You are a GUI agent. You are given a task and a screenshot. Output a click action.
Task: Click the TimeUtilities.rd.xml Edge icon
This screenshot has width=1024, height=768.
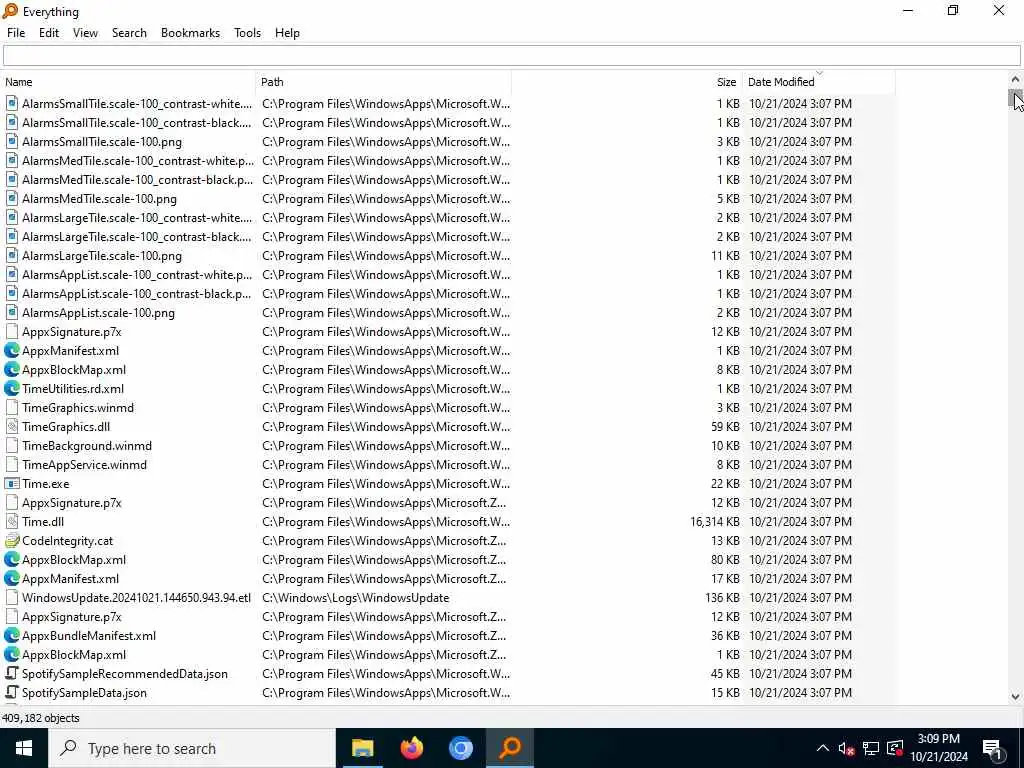(11, 389)
